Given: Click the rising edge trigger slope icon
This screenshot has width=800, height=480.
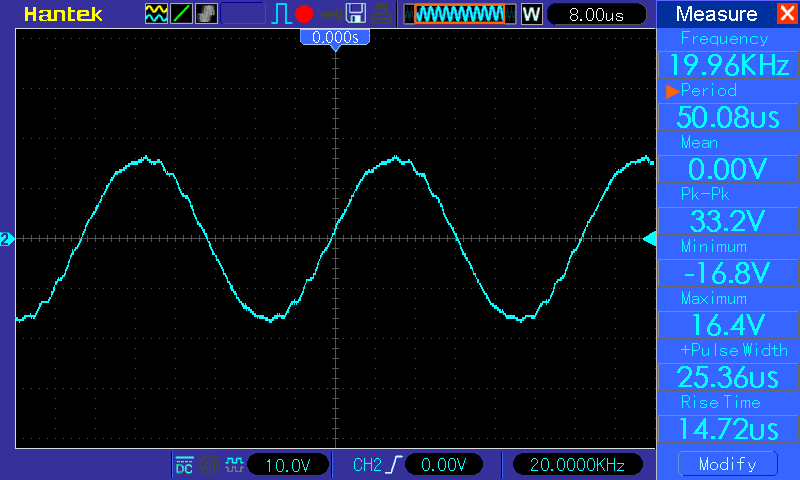Looking at the screenshot, I should (394, 465).
